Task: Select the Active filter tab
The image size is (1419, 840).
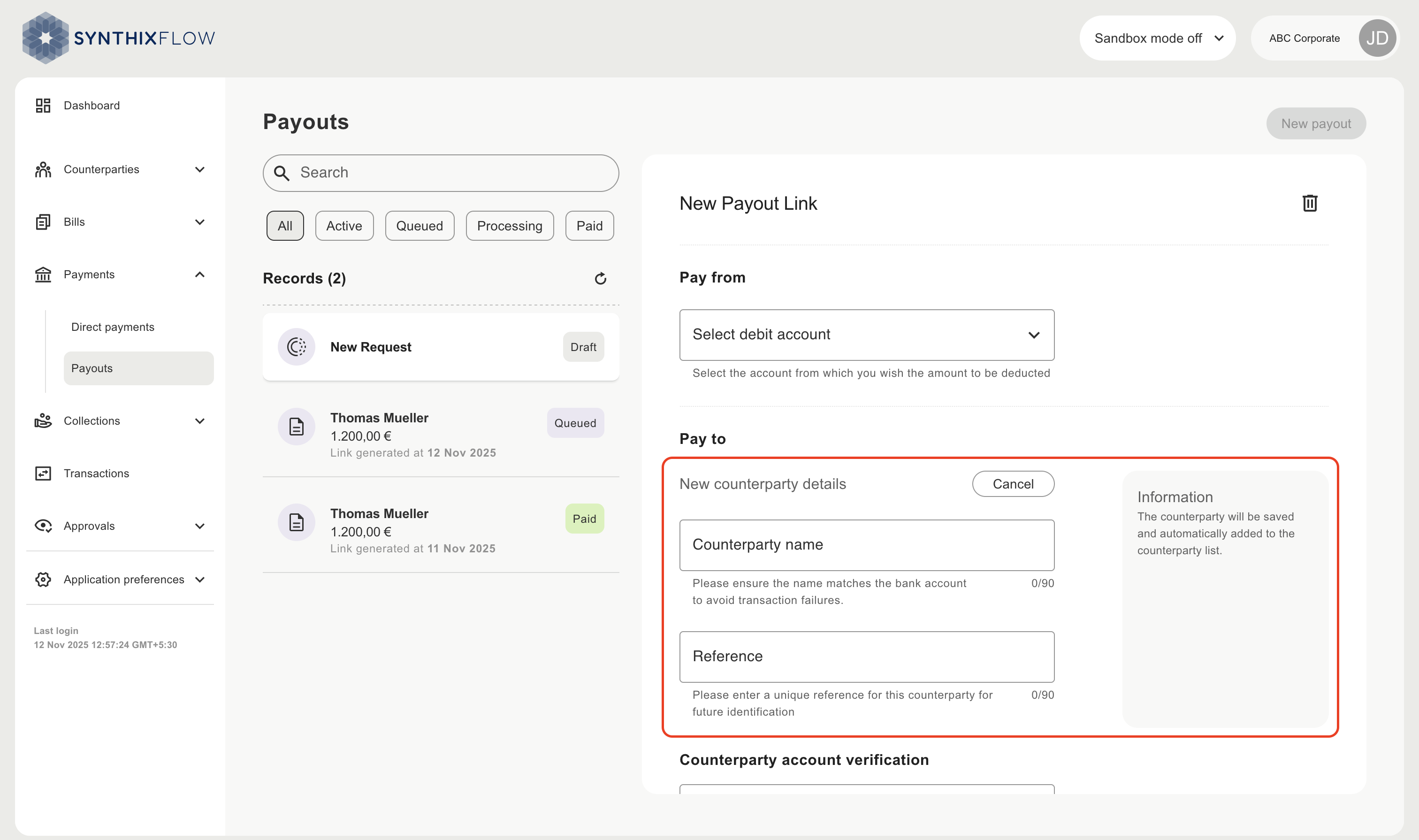Action: pyautogui.click(x=344, y=226)
